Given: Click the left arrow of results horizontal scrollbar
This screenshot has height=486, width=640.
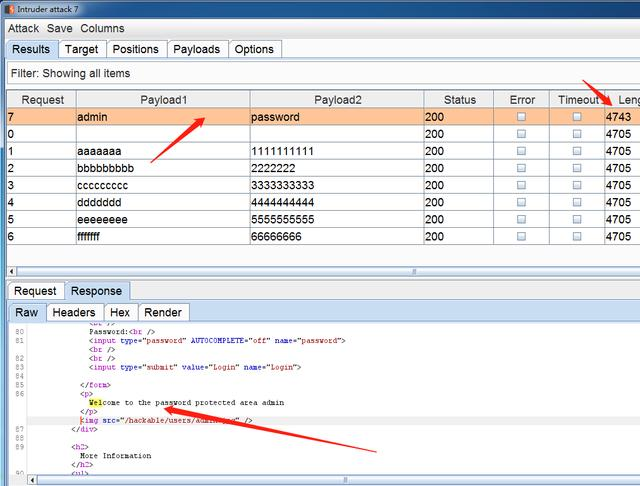Looking at the screenshot, I should pos(11,271).
